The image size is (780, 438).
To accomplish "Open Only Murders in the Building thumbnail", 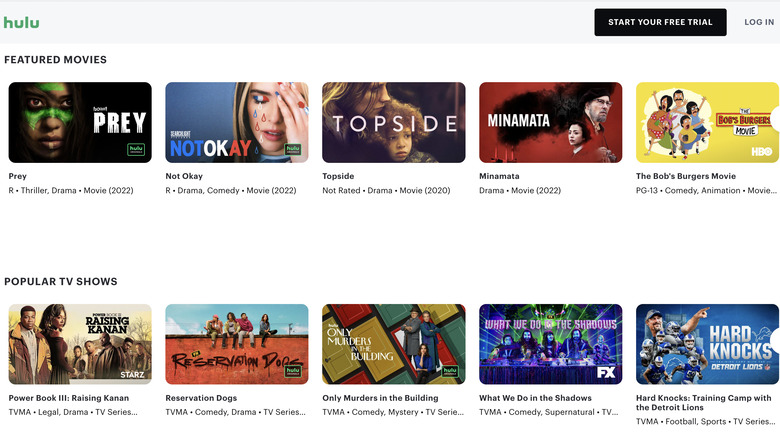I will pyautogui.click(x=394, y=344).
